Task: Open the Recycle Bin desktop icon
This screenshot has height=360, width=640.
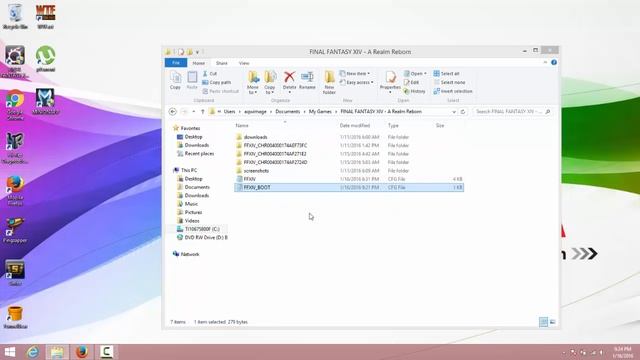Action: (x=15, y=17)
